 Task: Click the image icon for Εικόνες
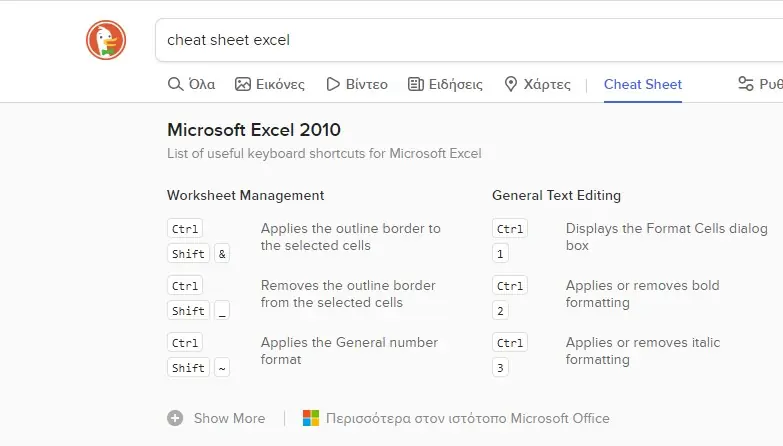click(x=243, y=84)
